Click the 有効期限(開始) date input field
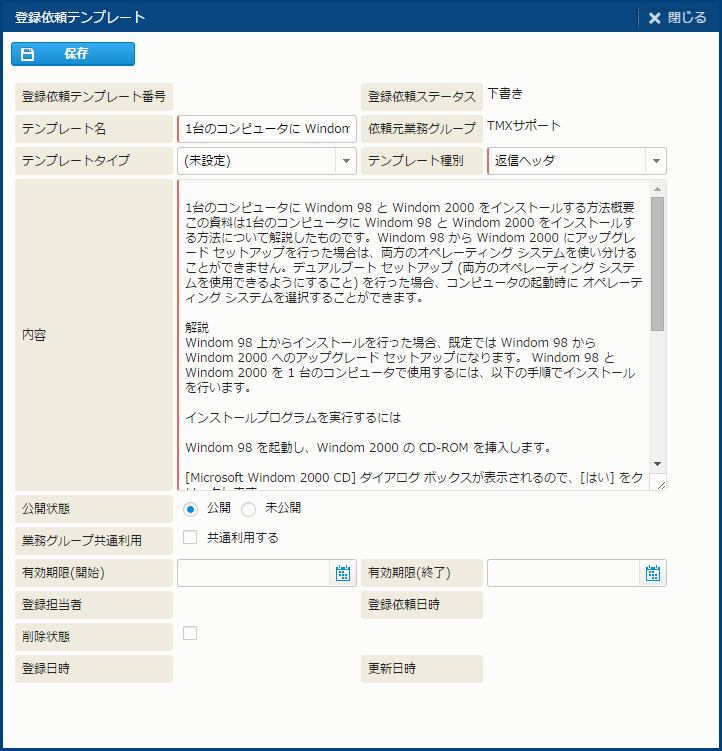 tap(254, 573)
